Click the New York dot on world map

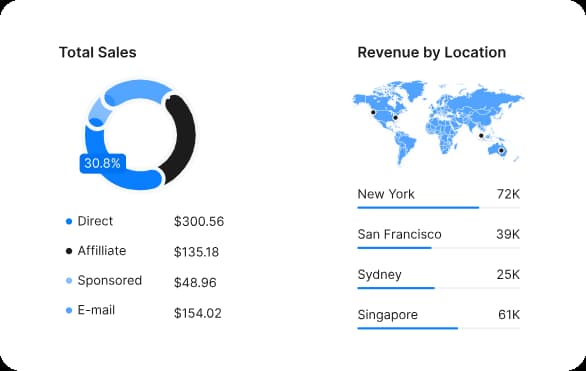click(395, 118)
